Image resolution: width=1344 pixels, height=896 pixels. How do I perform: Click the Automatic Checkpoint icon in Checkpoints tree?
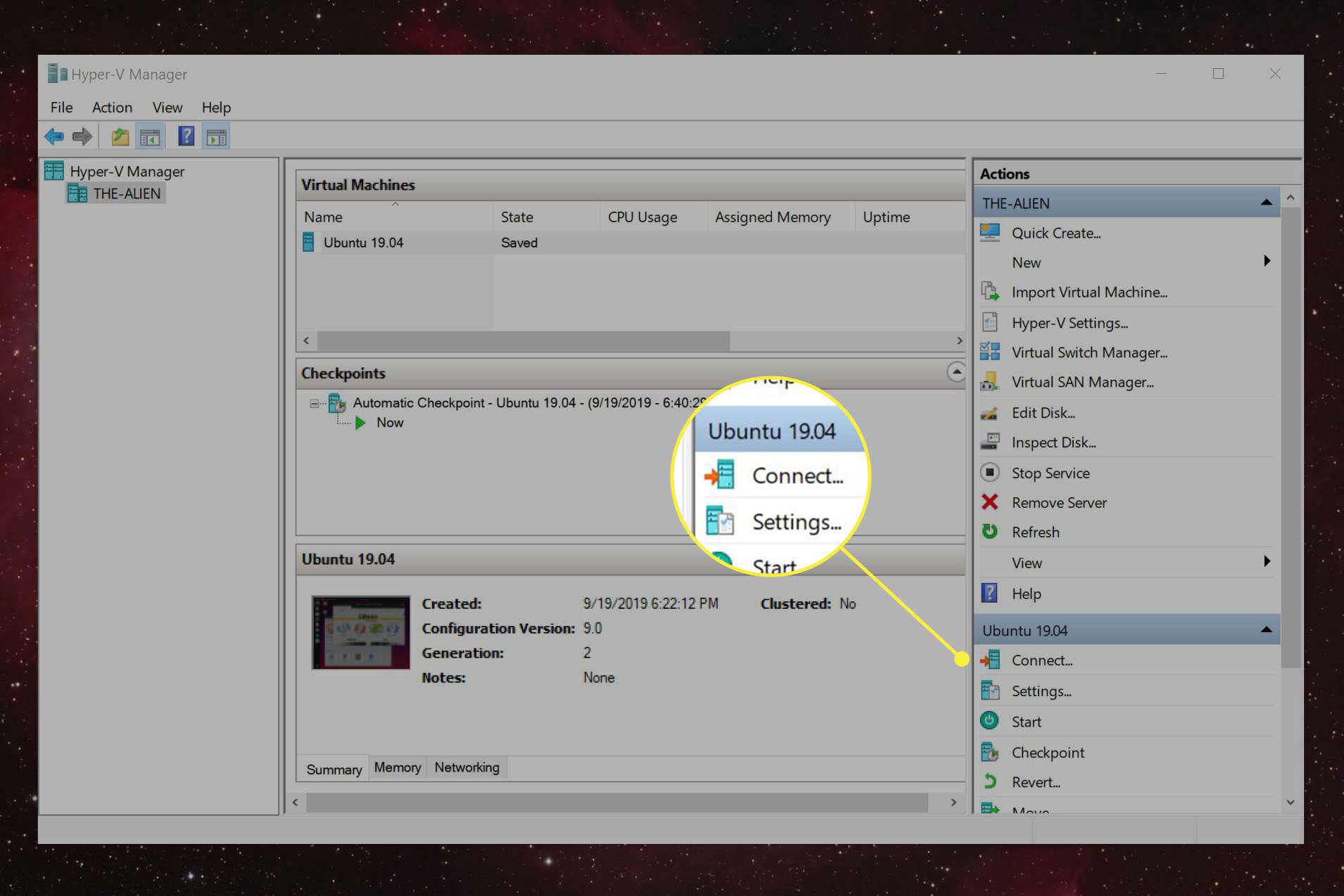point(338,403)
